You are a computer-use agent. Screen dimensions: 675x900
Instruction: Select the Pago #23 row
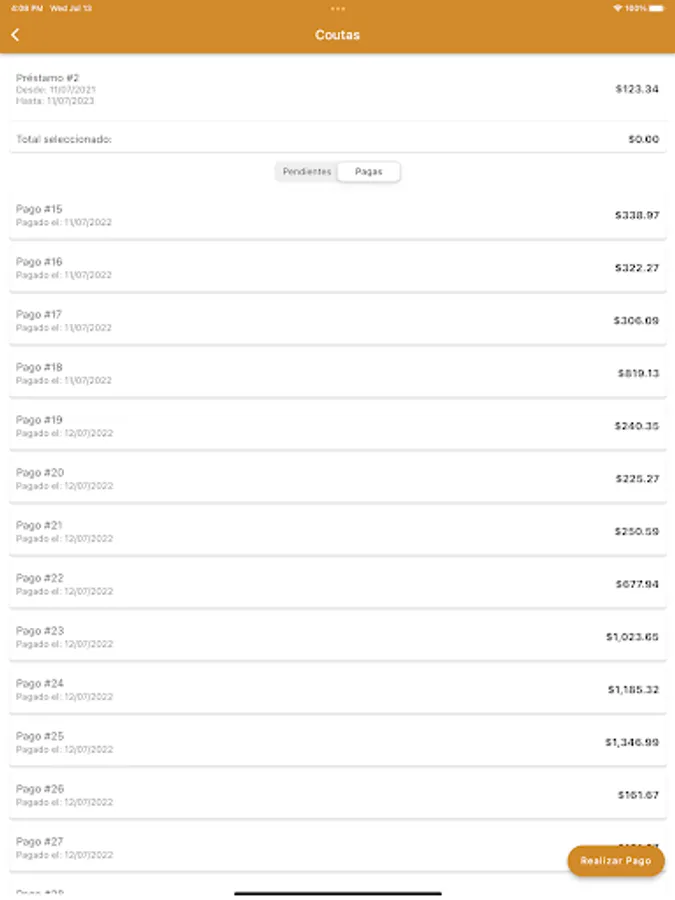337,637
